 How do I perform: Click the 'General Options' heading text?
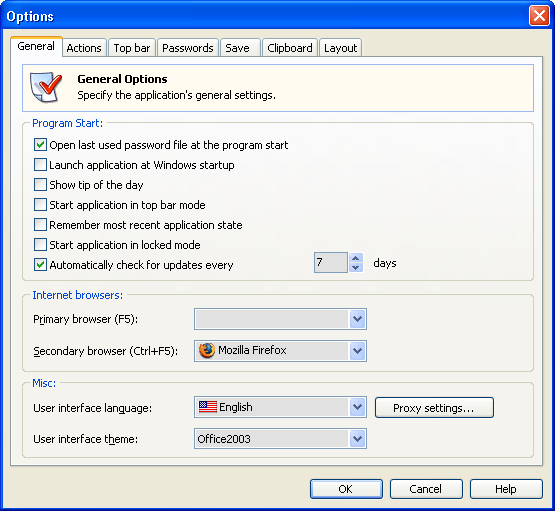[122, 79]
